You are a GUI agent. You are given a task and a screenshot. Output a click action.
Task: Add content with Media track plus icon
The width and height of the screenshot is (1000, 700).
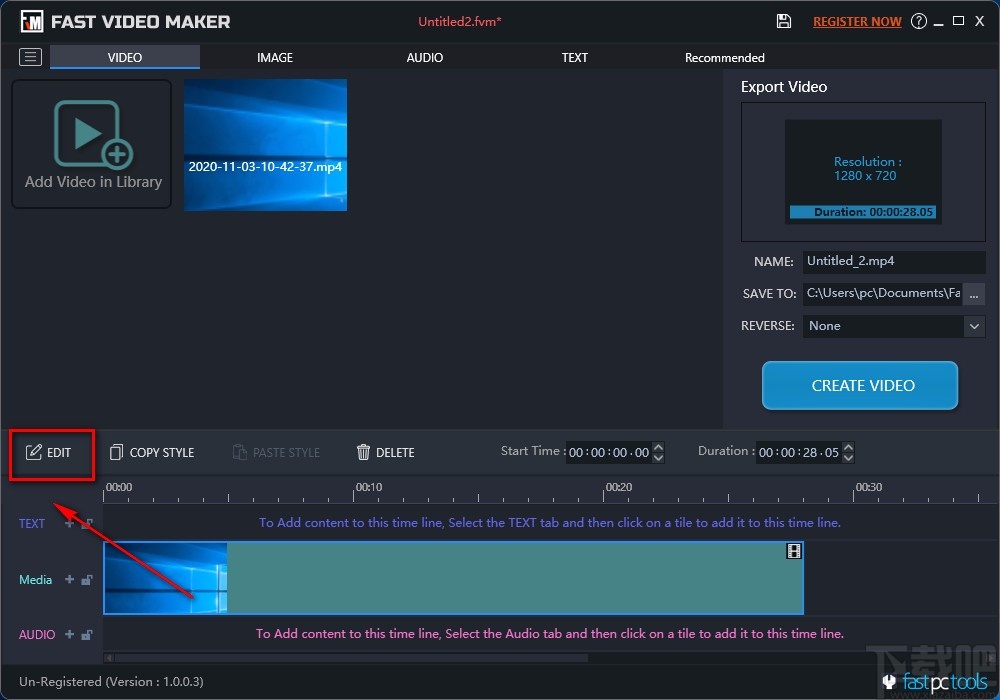click(x=70, y=579)
